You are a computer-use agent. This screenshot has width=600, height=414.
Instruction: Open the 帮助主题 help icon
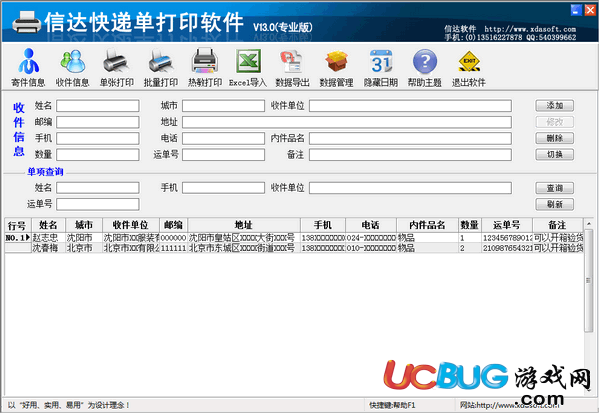point(425,67)
